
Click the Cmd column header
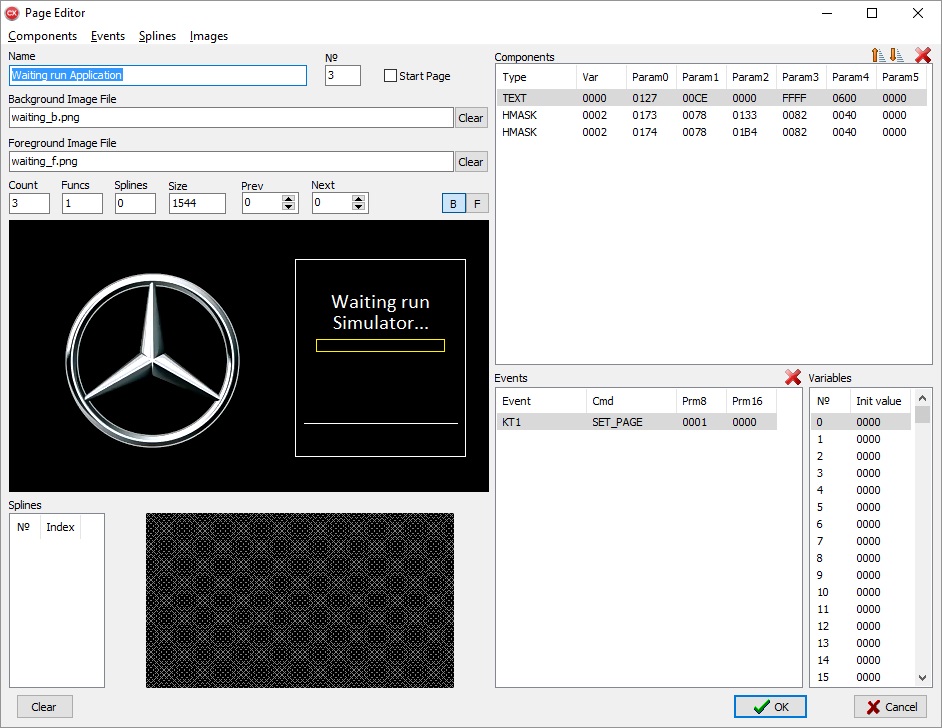(x=631, y=401)
